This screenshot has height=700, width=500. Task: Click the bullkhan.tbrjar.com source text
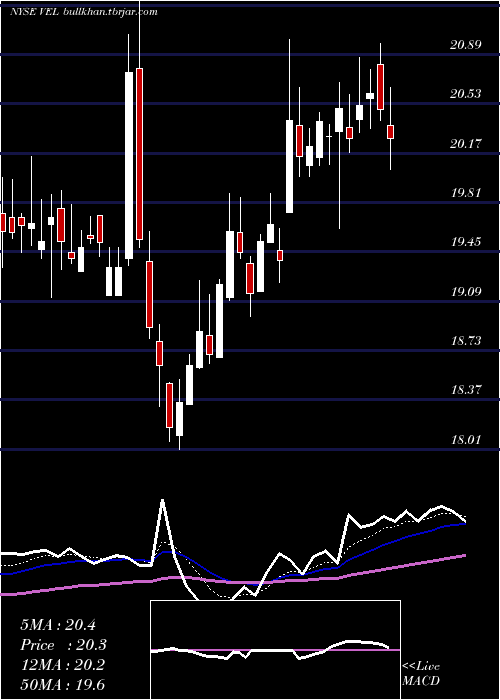click(111, 12)
